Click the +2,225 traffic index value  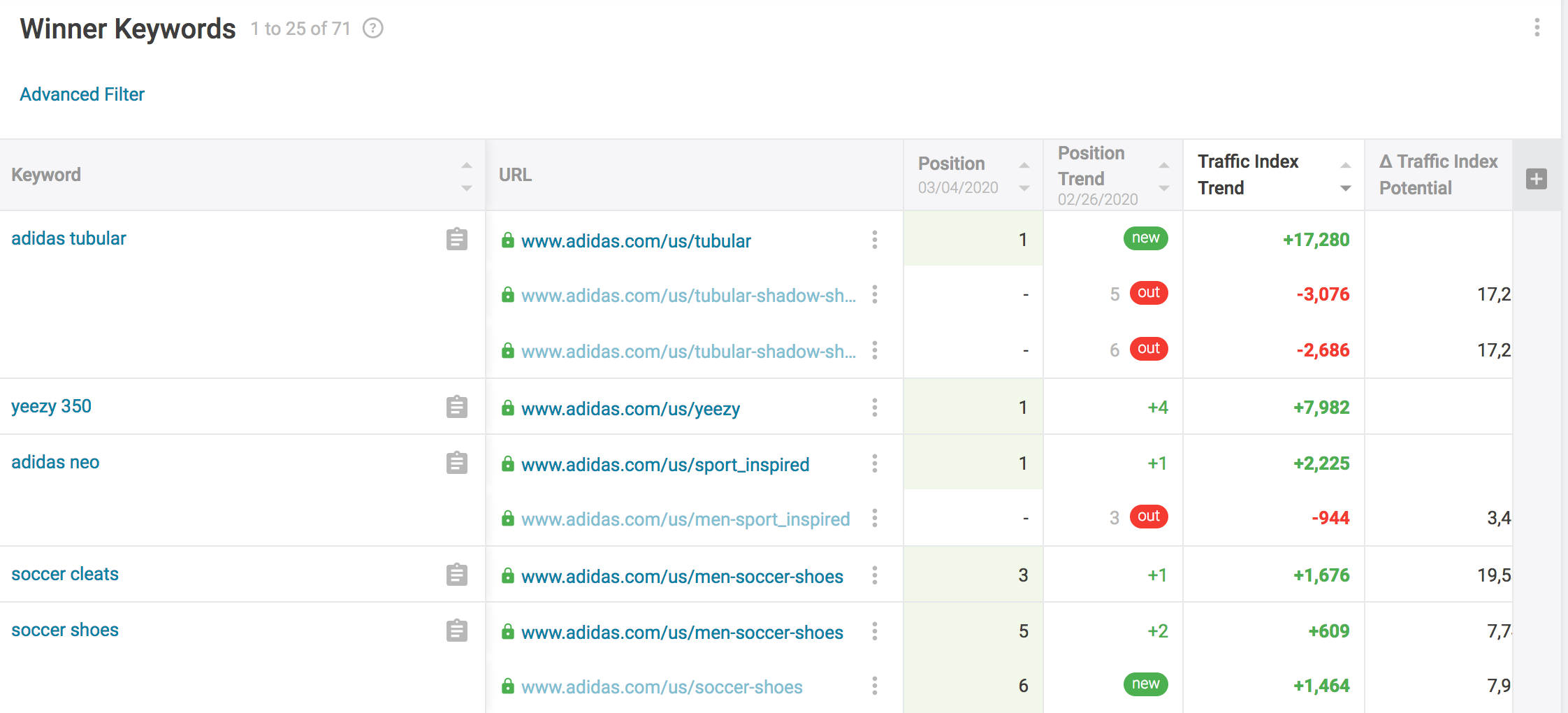pos(1321,463)
